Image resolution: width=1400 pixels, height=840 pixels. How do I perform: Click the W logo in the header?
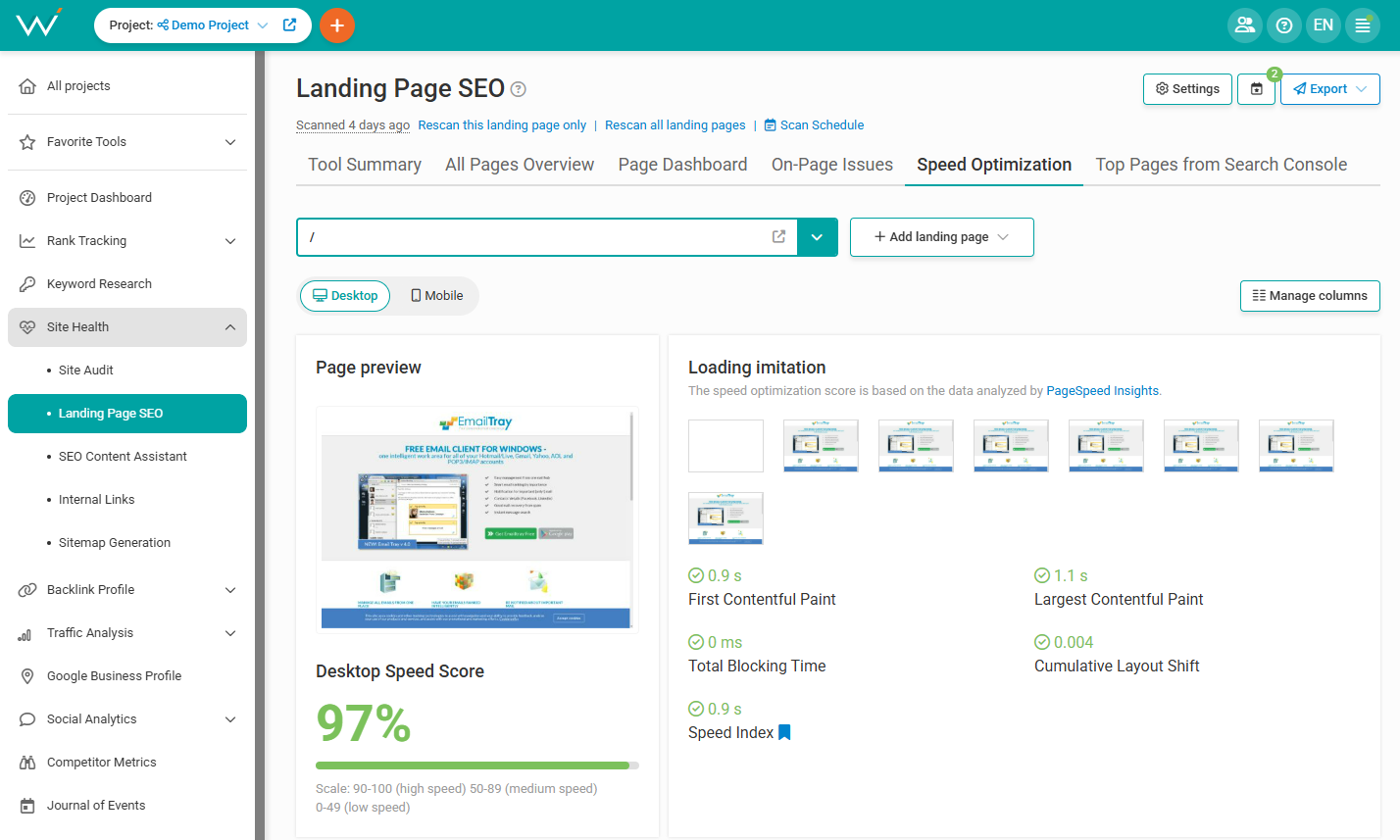39,24
